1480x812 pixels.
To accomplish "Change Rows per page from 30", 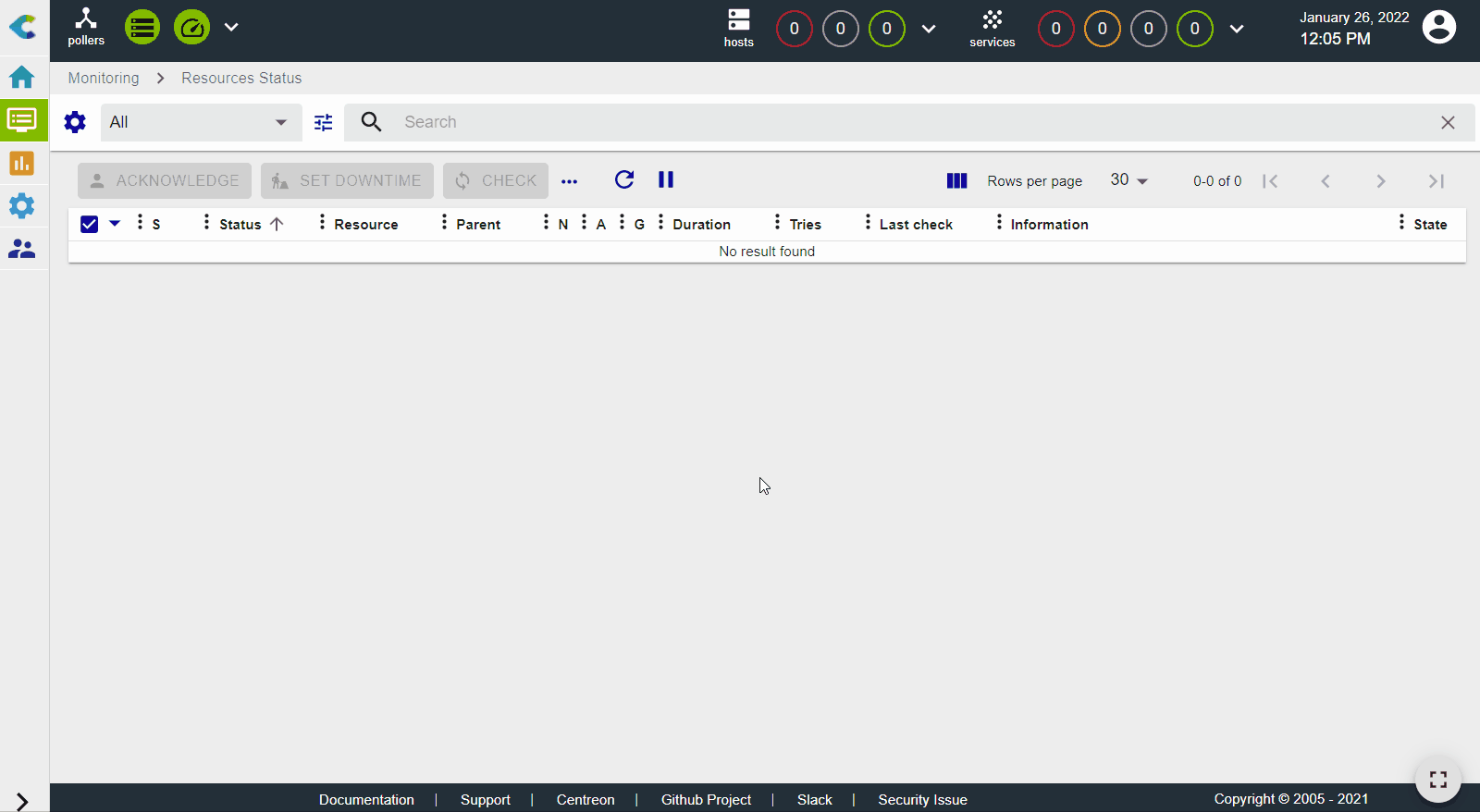I will pos(1128,180).
